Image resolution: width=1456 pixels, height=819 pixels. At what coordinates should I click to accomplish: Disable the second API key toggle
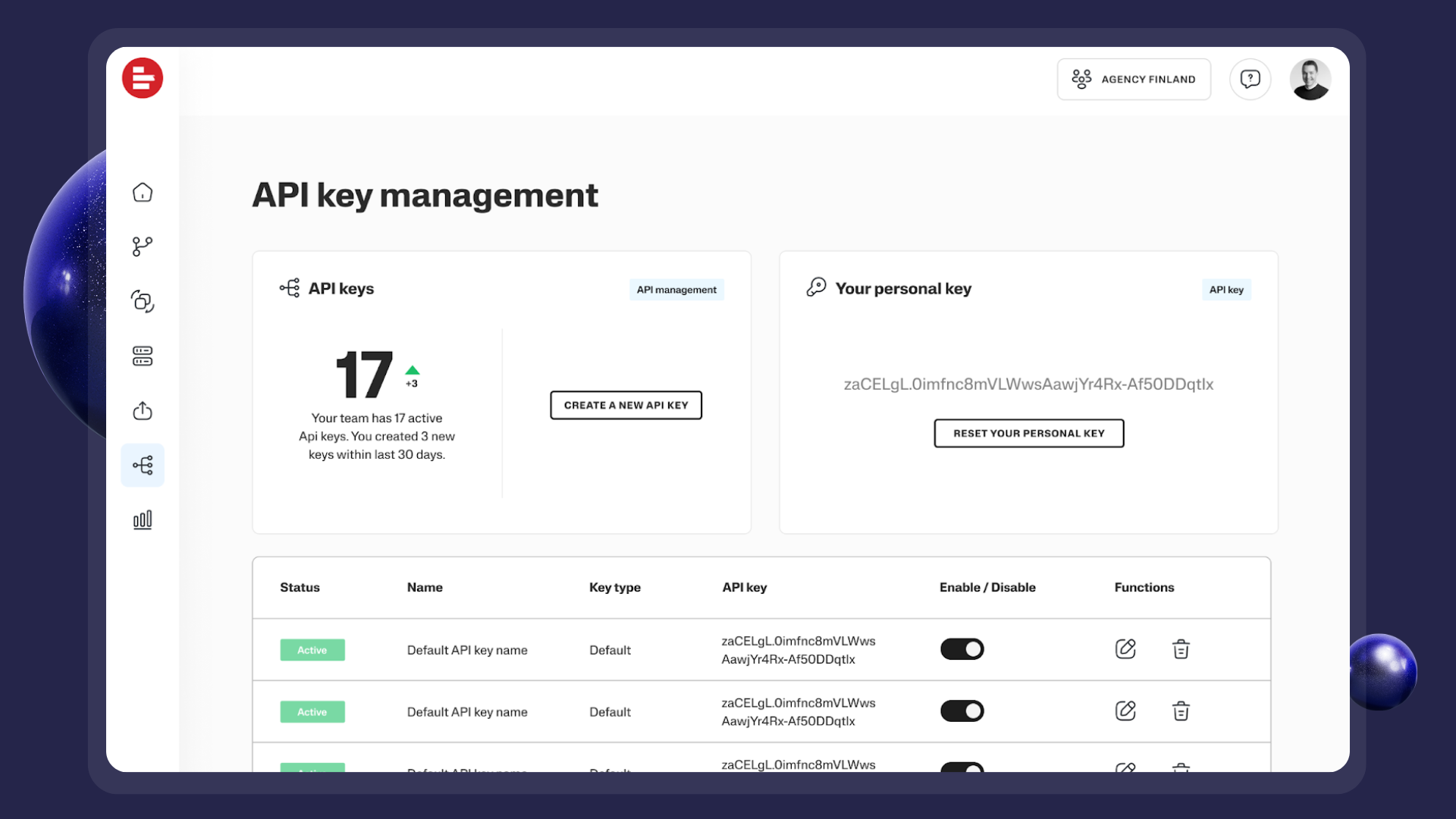point(962,711)
